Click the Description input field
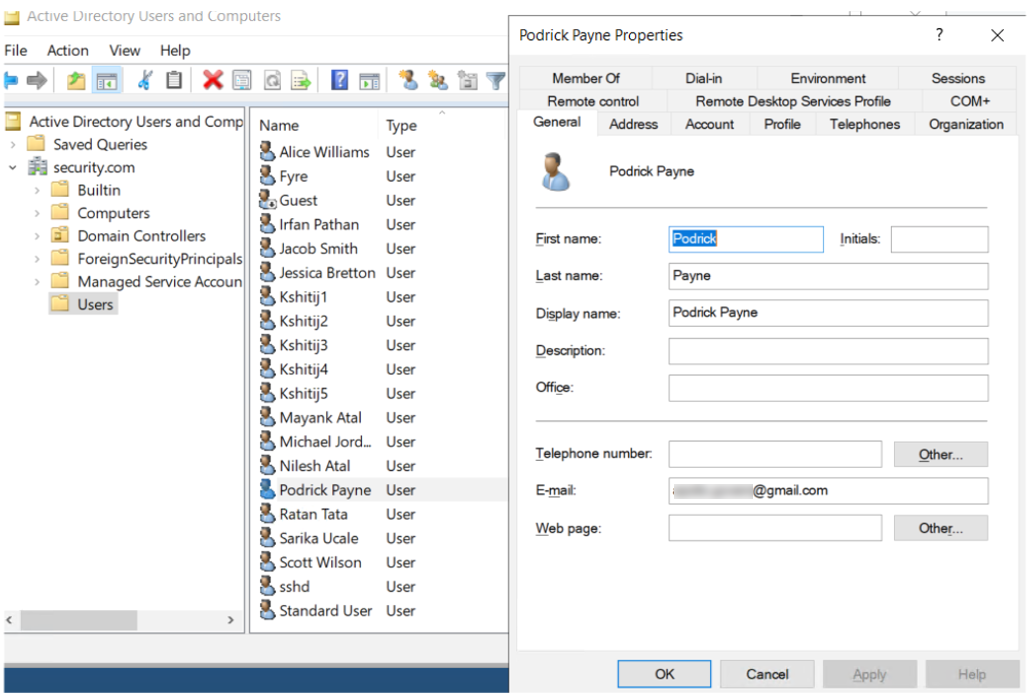 tap(828, 351)
